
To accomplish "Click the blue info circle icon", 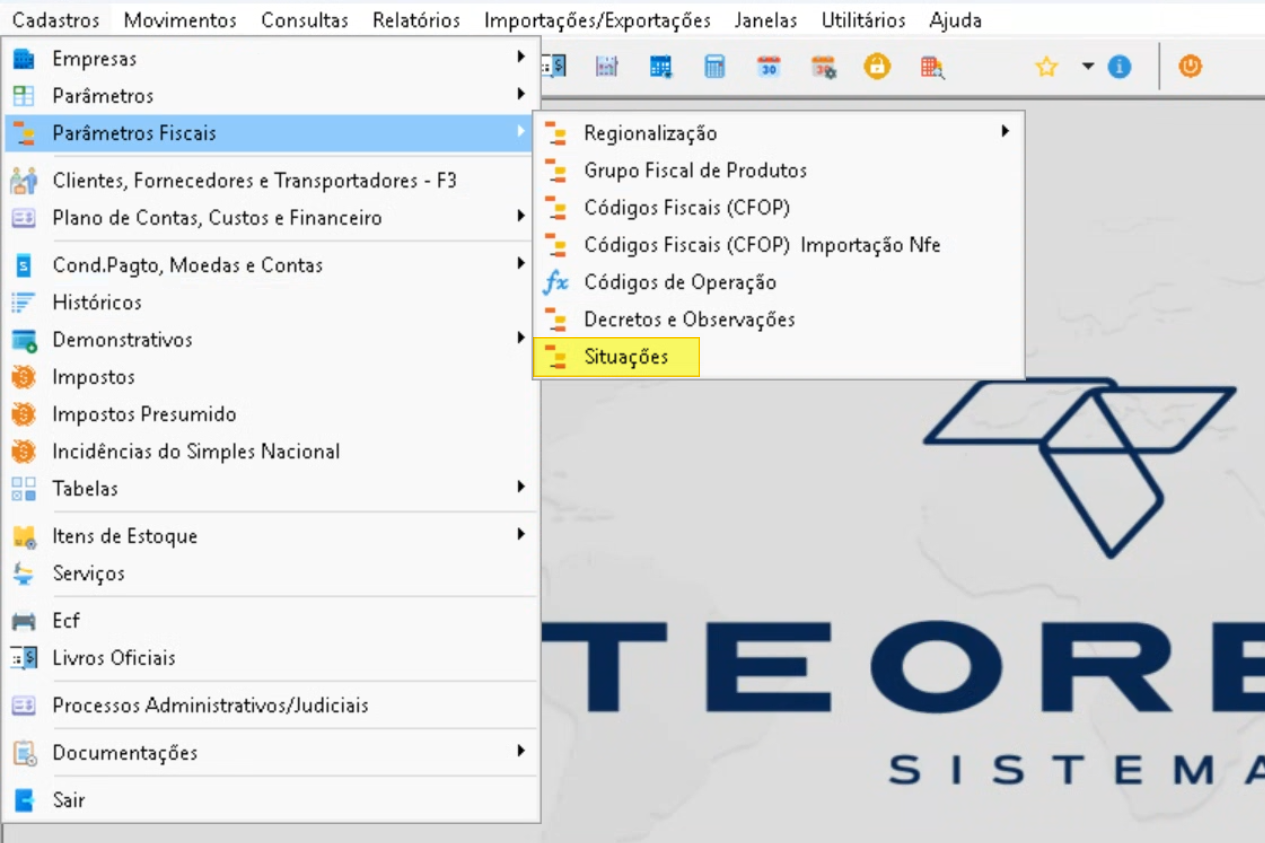I will click(1119, 67).
